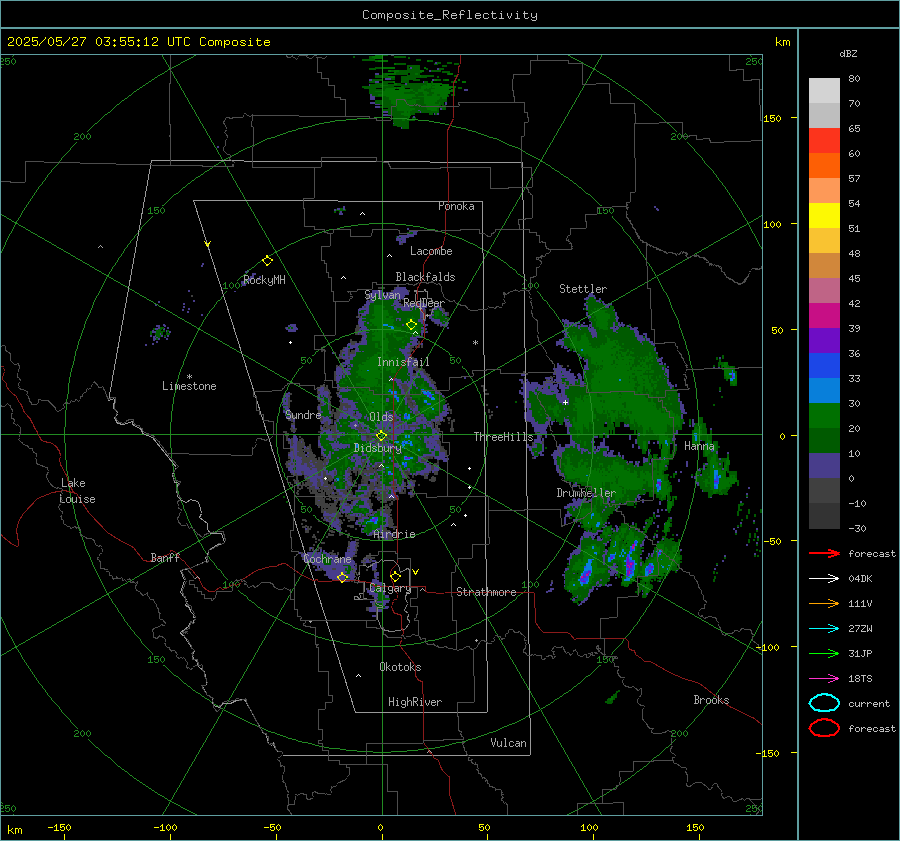Click the Lacombe town label
The image size is (900, 841).
pyautogui.click(x=431, y=251)
